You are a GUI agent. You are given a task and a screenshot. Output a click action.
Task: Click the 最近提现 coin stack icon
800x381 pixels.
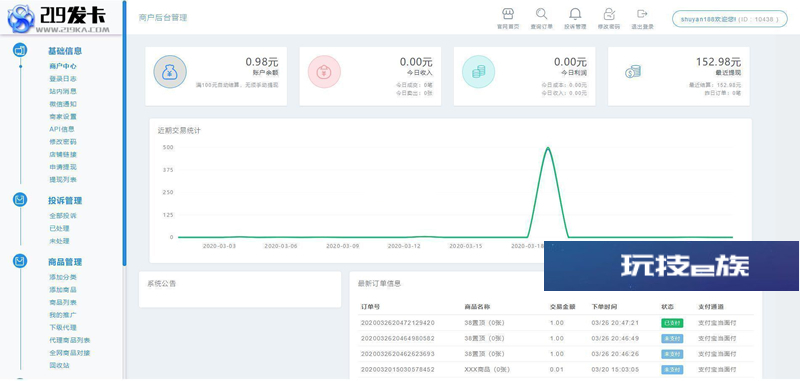click(x=633, y=72)
